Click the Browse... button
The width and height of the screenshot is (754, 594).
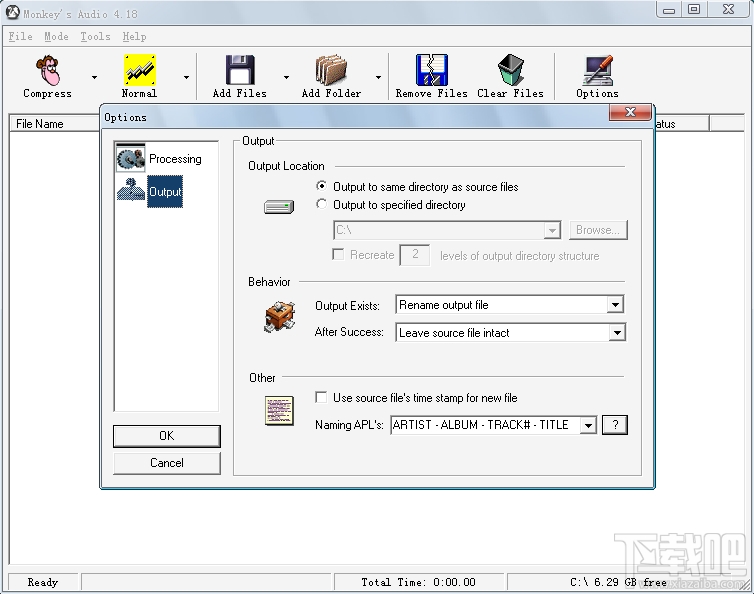(598, 230)
